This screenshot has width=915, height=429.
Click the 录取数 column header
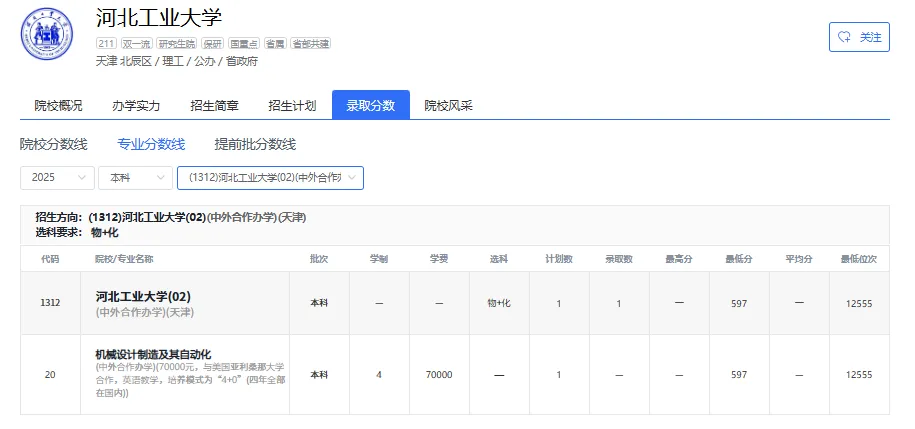point(619,259)
